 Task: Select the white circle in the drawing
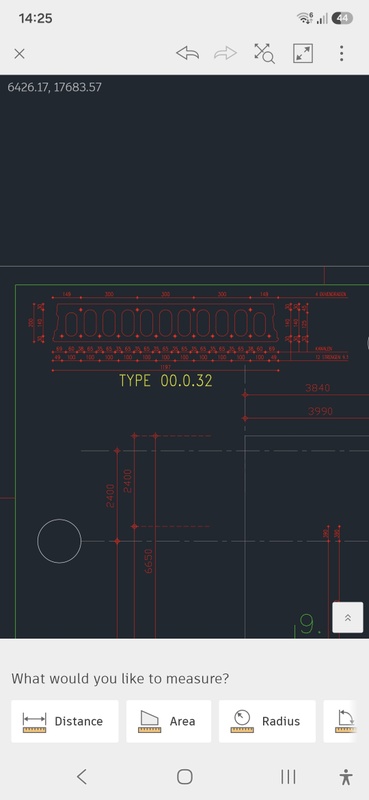(59, 541)
